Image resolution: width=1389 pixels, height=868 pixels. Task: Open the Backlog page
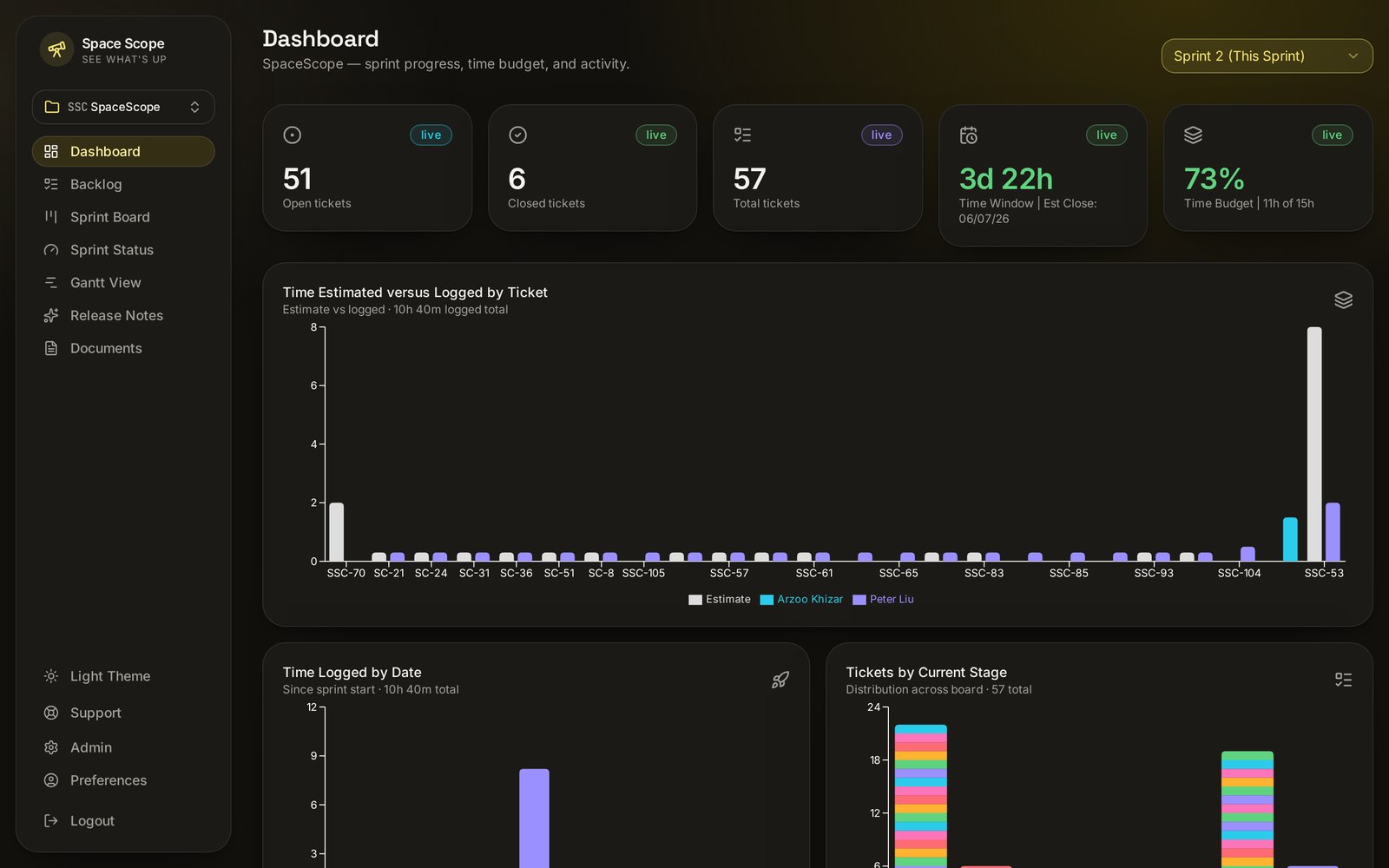tap(123, 184)
